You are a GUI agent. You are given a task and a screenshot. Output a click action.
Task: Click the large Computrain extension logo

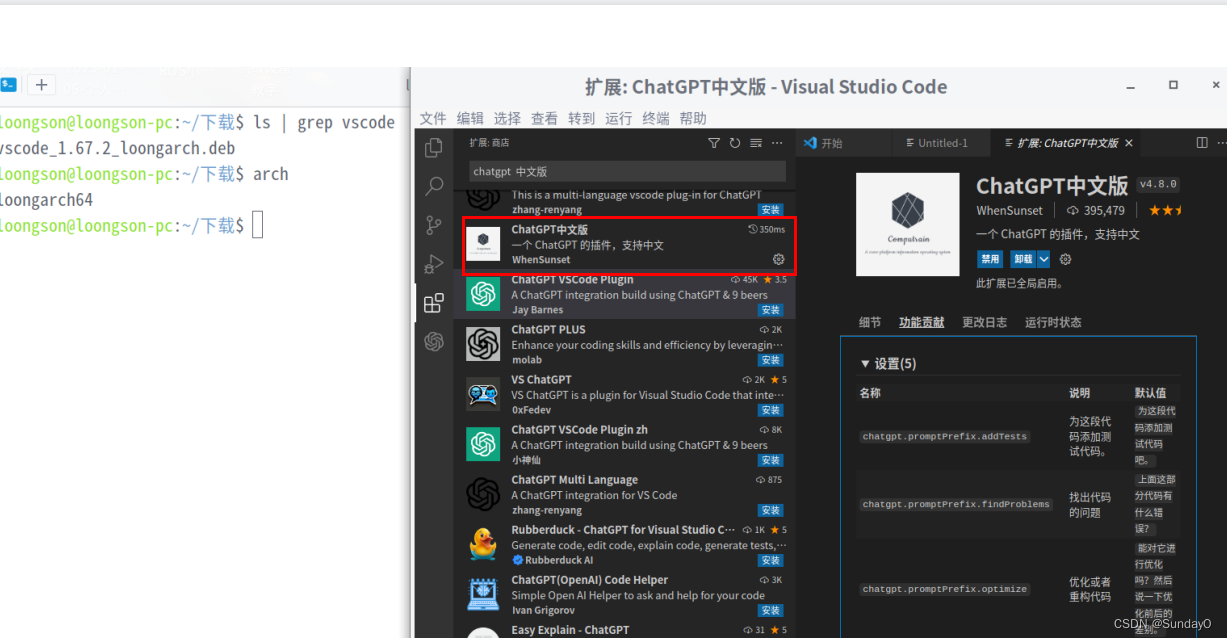pos(907,225)
